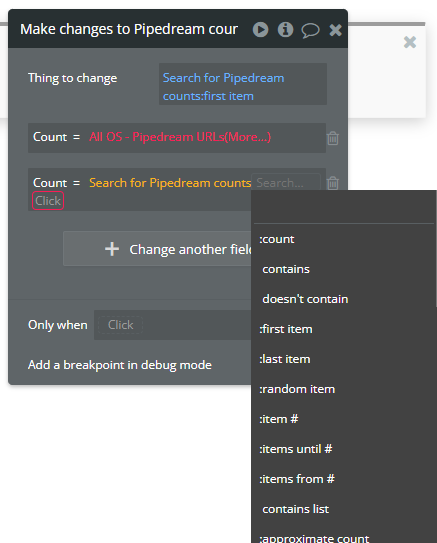Image resolution: width=437 pixels, height=543 pixels.
Task: Delete the first Count field with trash icon
Action: click(333, 138)
